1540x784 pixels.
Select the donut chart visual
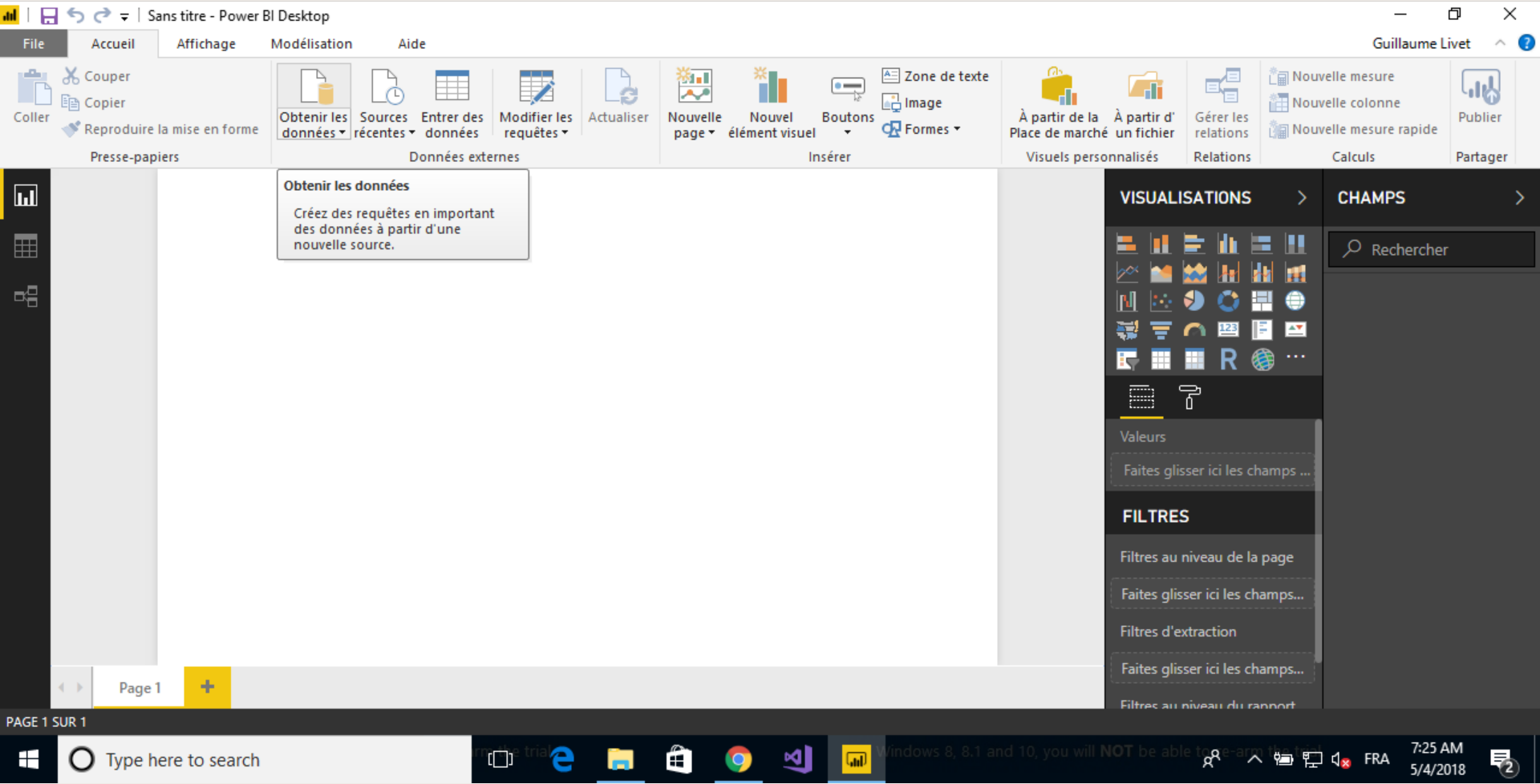pos(1228,301)
